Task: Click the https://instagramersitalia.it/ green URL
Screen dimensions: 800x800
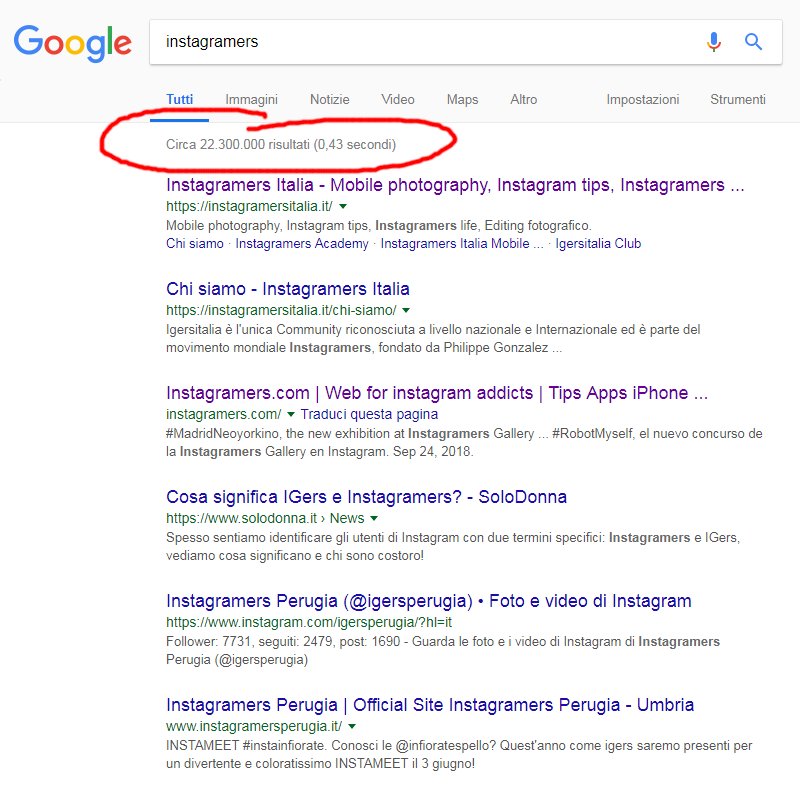Action: (249, 206)
